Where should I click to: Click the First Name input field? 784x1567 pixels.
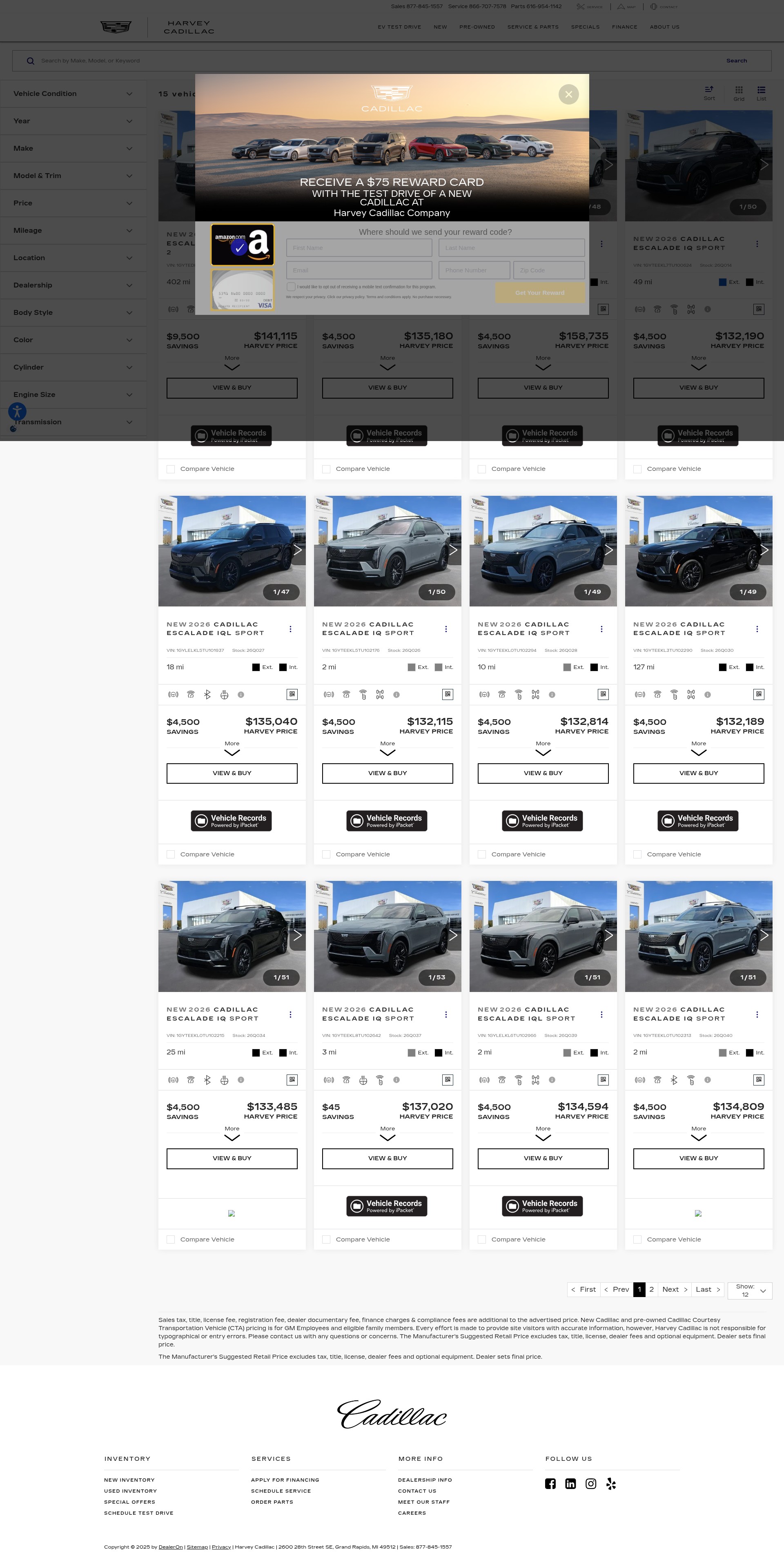click(359, 247)
